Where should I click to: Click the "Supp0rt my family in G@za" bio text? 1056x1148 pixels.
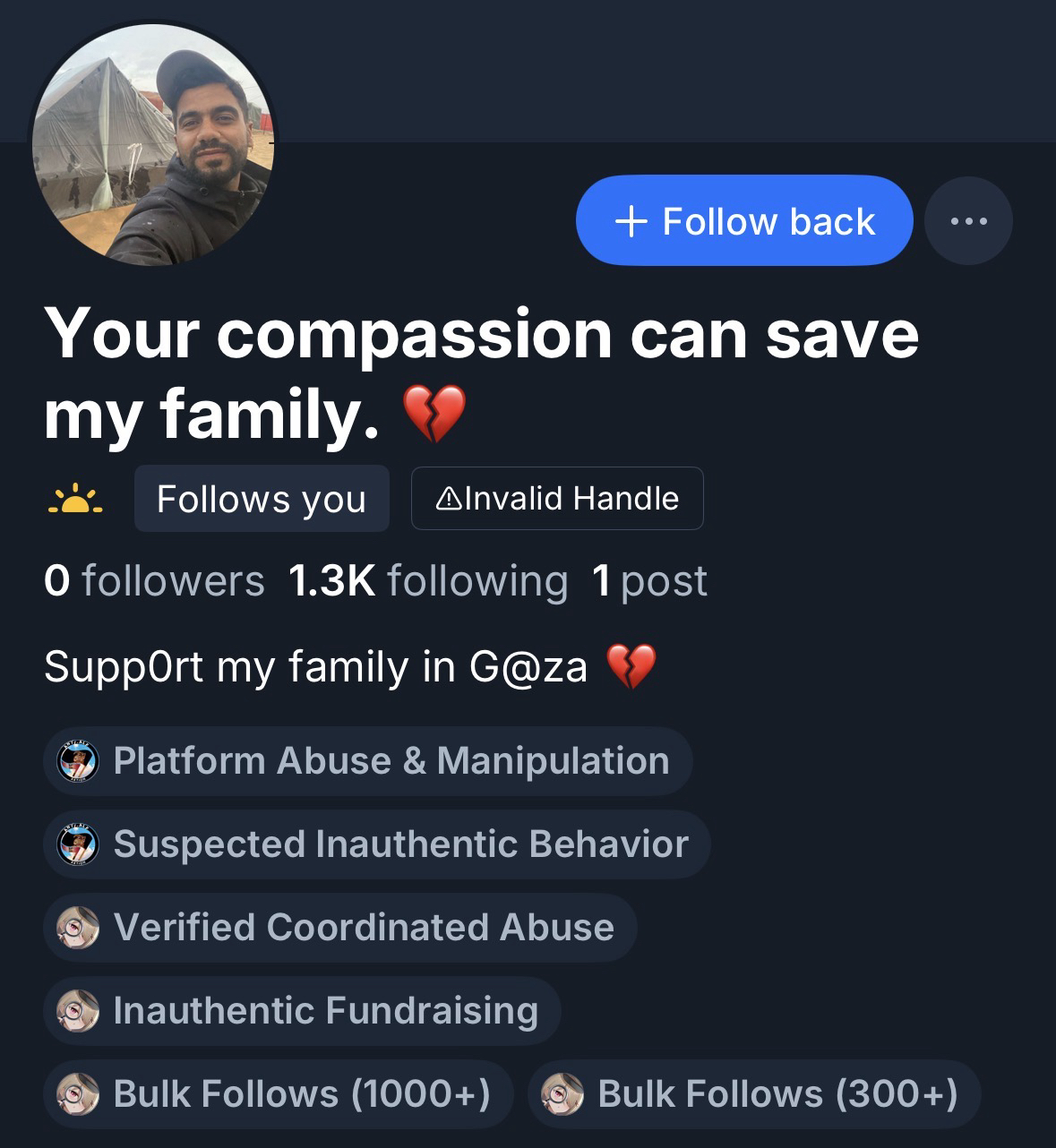coord(315,667)
